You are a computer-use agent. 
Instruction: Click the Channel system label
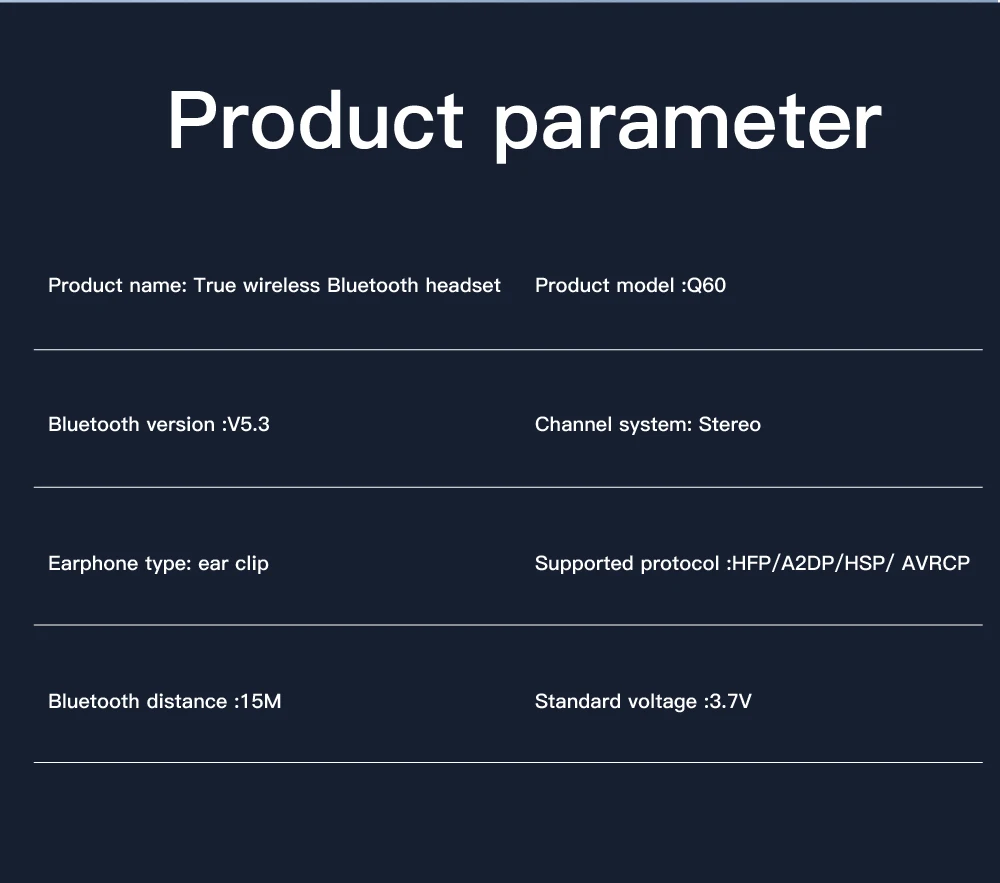point(611,425)
